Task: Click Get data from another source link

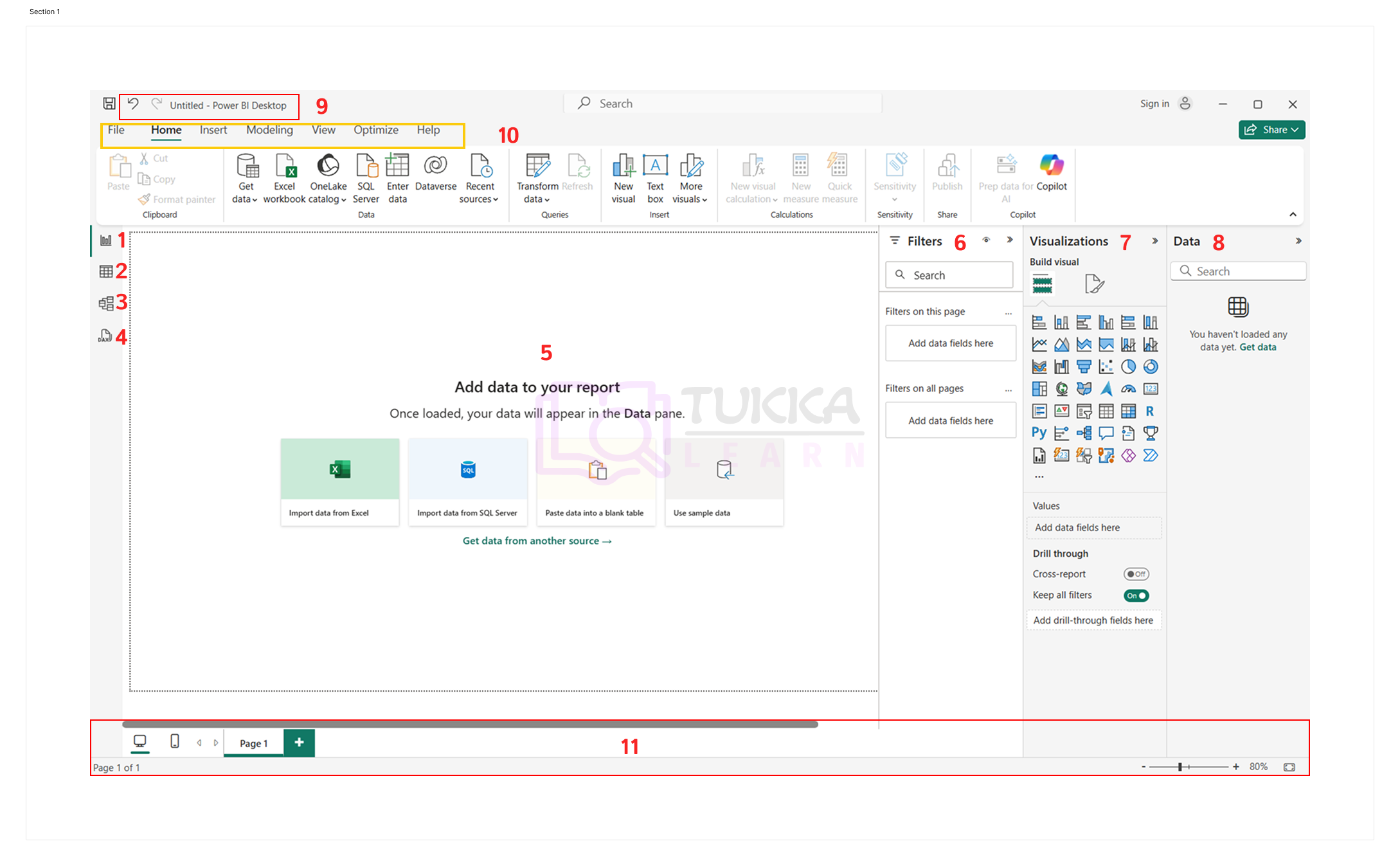Action: [x=537, y=541]
